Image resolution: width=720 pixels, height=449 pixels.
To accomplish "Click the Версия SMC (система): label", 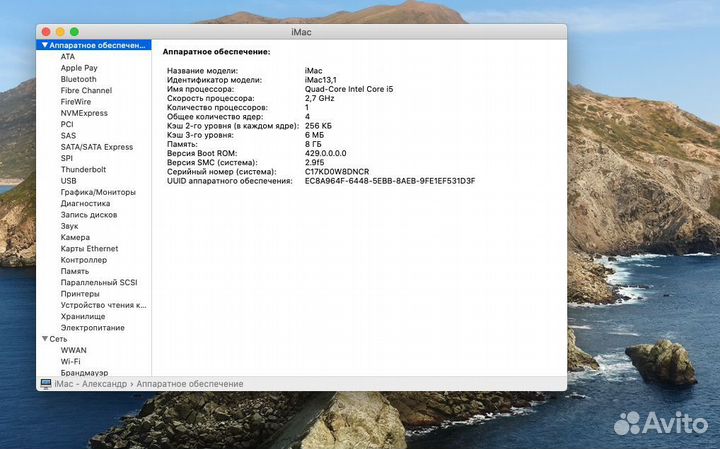I will [212, 163].
